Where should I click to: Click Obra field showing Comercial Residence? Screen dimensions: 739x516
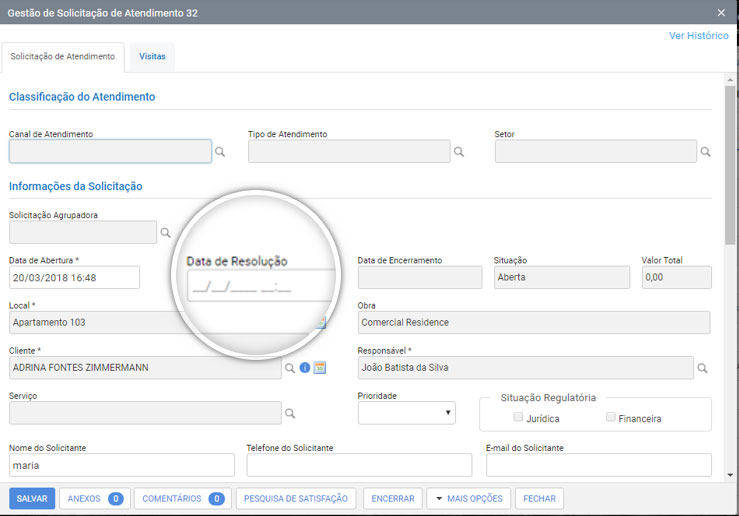[x=534, y=322]
